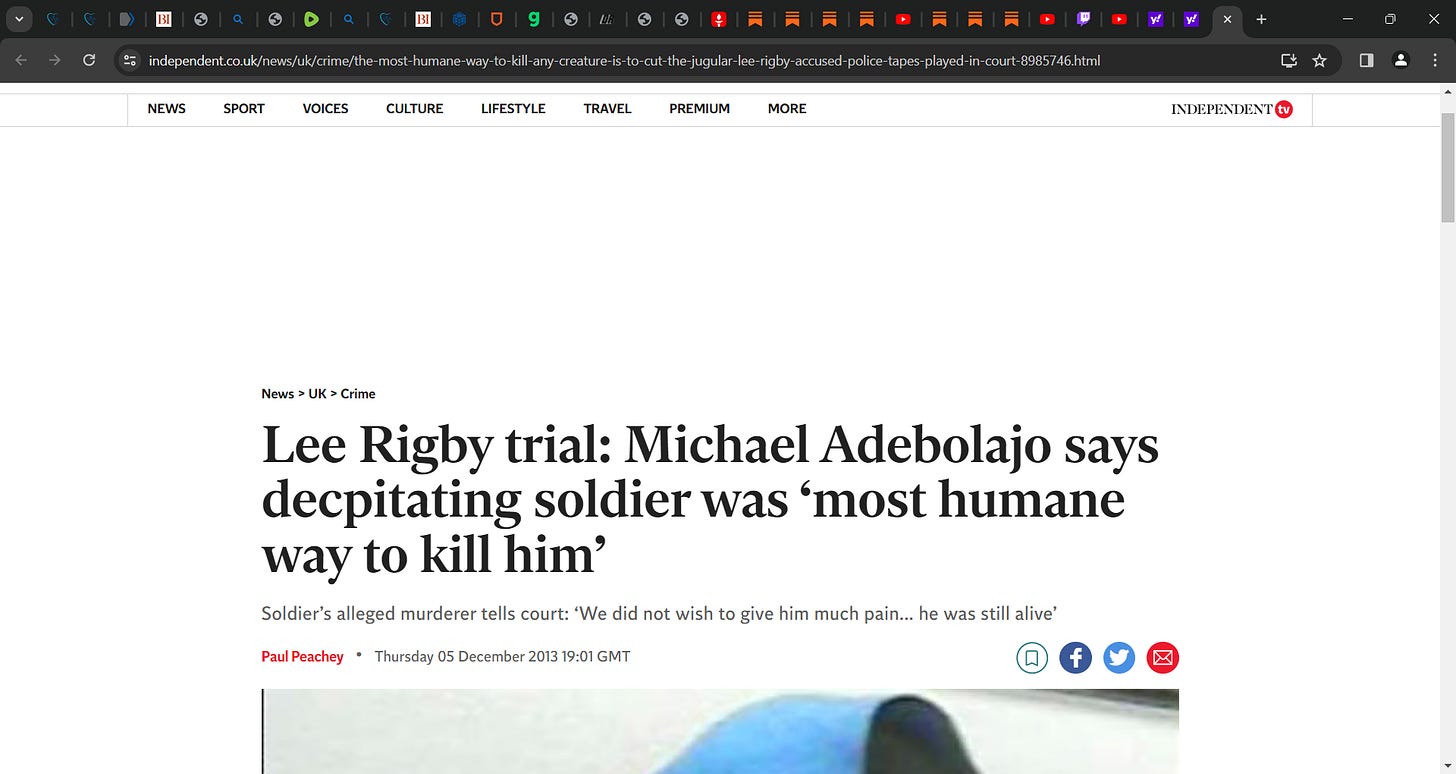Expand the MORE navigation menu
Image resolution: width=1456 pixels, height=774 pixels.
coord(787,109)
